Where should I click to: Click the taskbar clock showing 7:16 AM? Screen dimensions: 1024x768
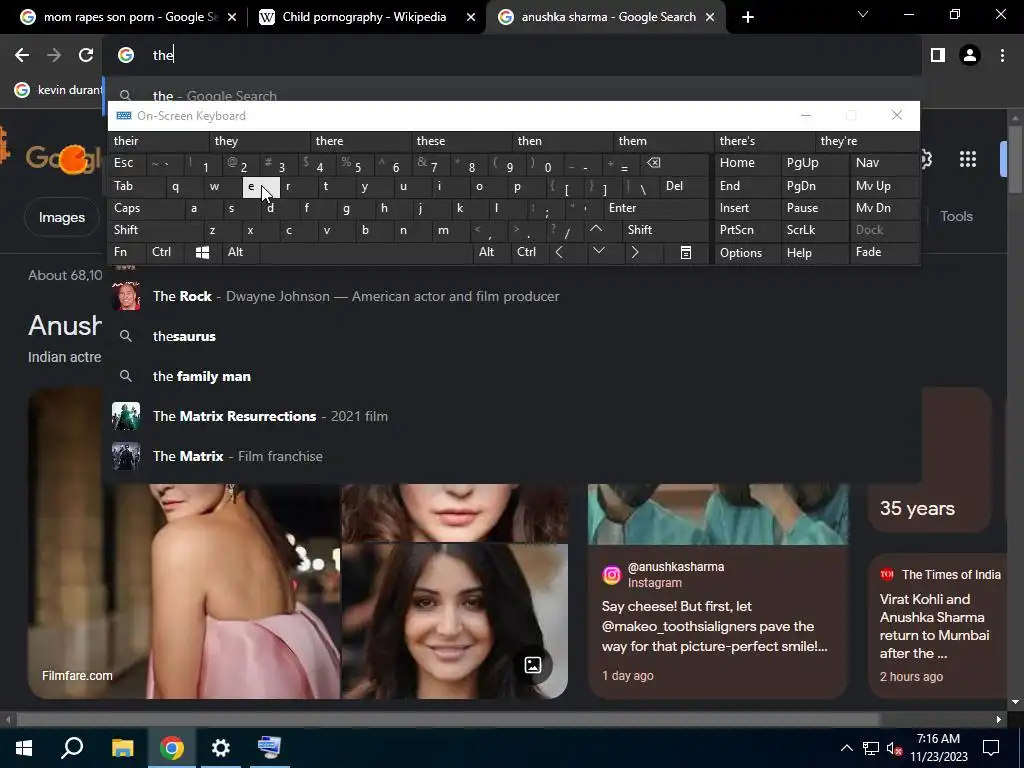(x=938, y=748)
